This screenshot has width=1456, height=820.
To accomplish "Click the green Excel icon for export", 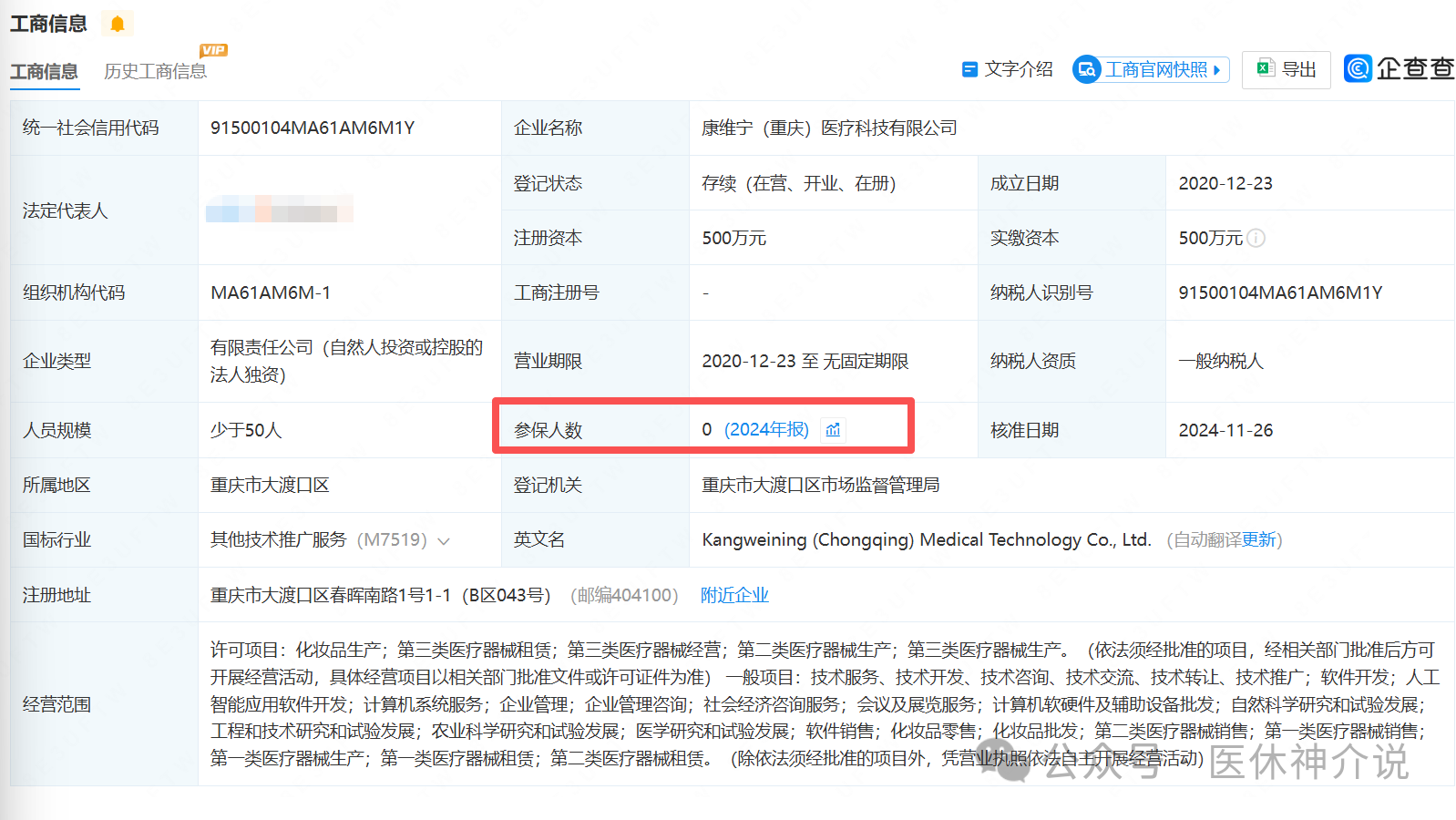I will (x=1265, y=68).
